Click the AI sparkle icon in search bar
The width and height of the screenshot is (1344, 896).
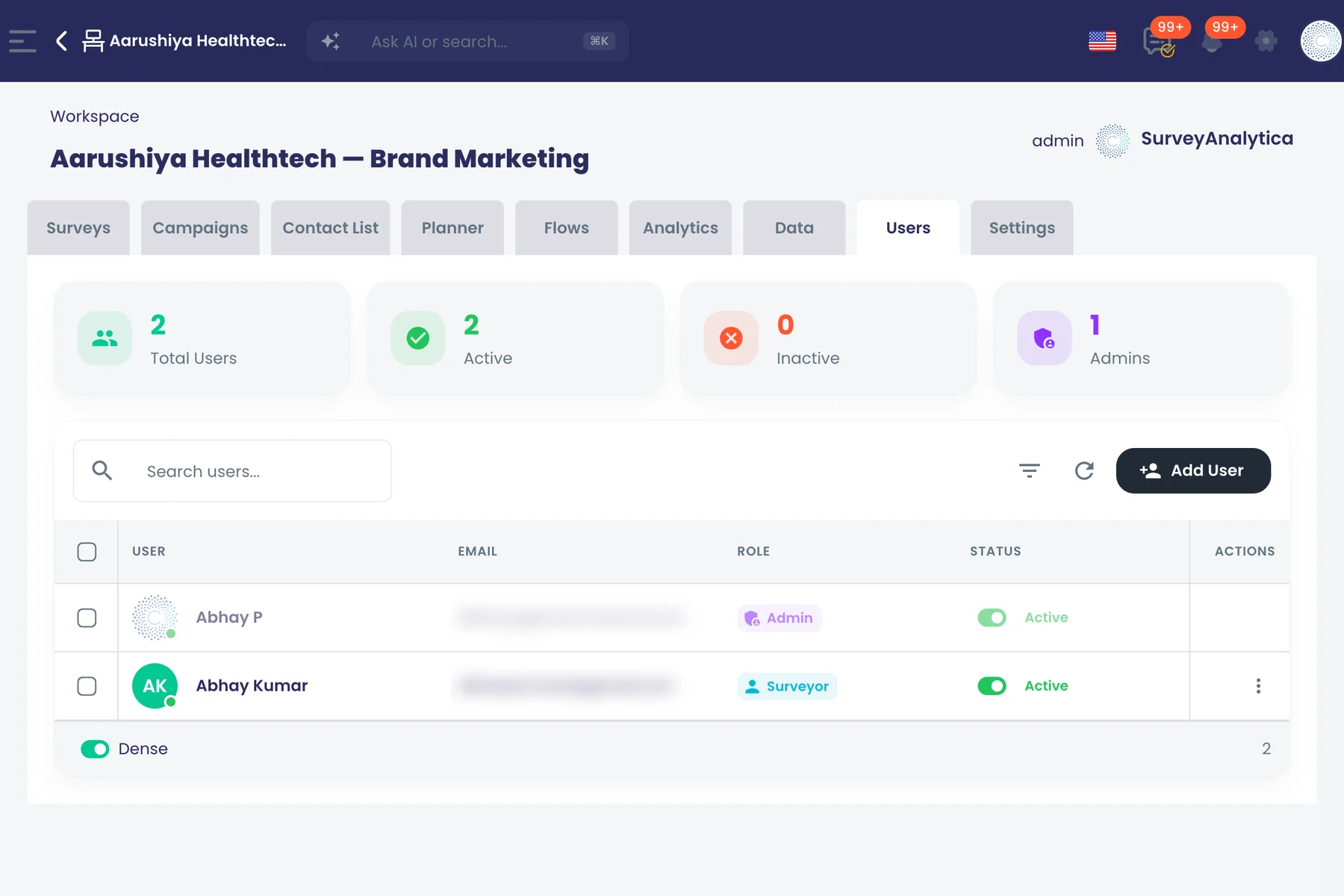pyautogui.click(x=331, y=41)
